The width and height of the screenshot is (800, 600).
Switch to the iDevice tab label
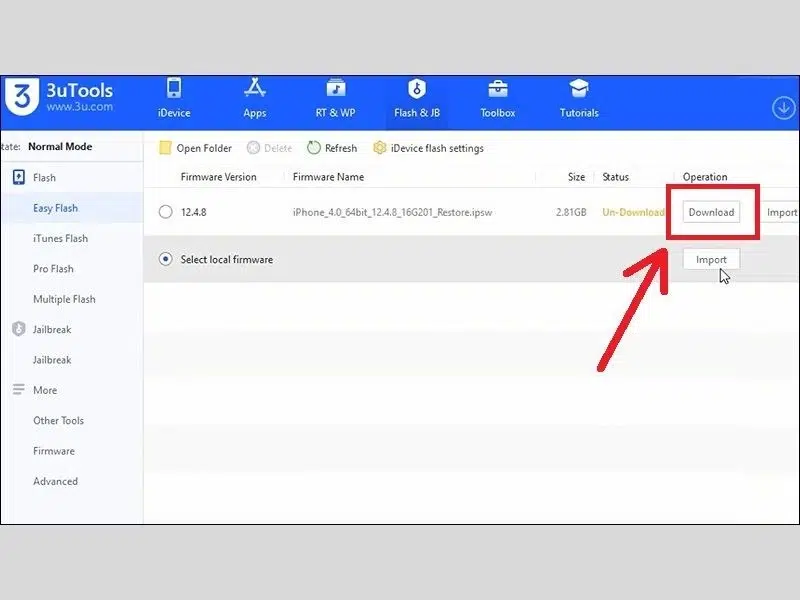(x=174, y=113)
